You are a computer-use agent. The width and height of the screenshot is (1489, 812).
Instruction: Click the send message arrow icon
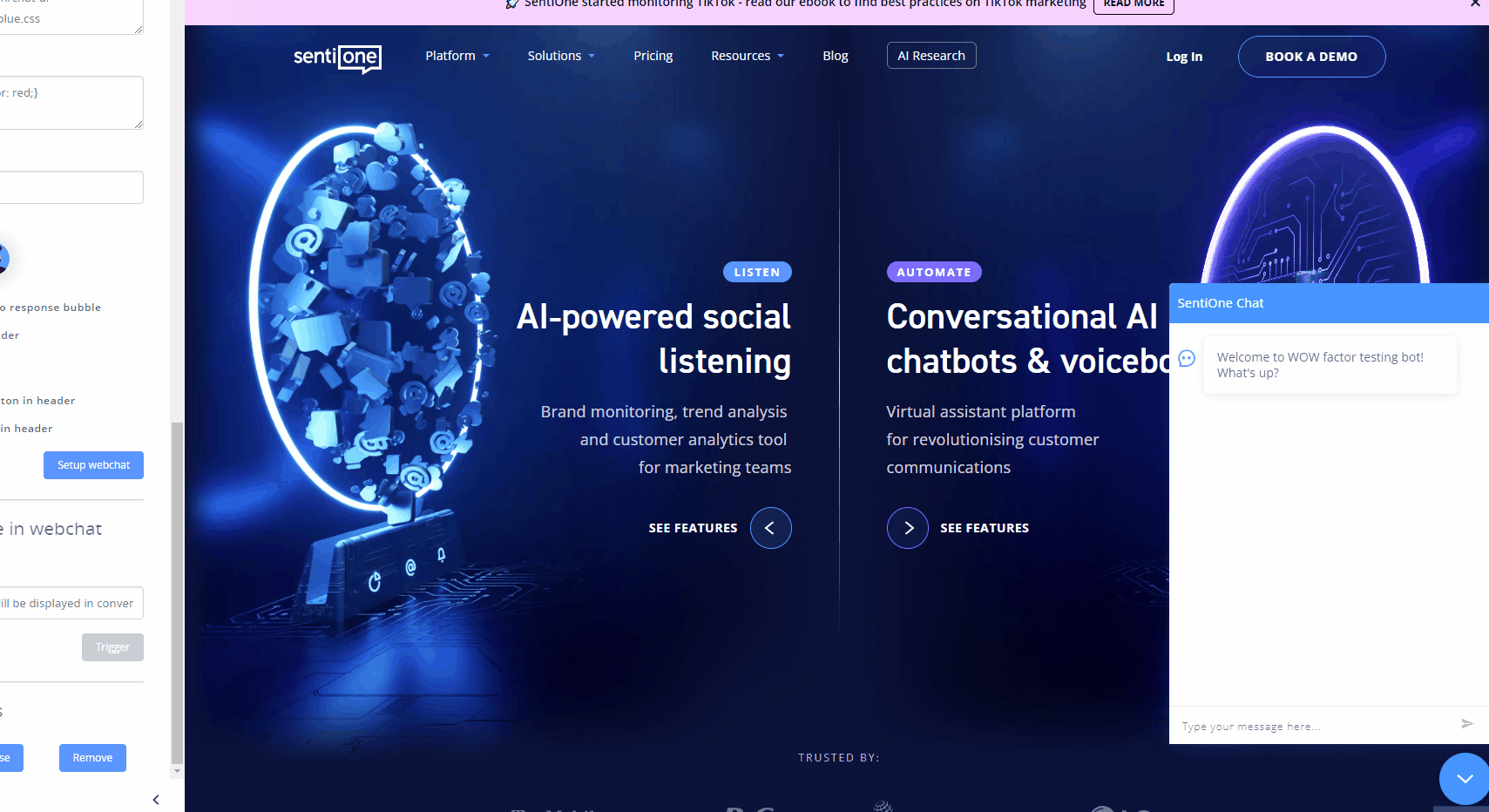coord(1467,723)
